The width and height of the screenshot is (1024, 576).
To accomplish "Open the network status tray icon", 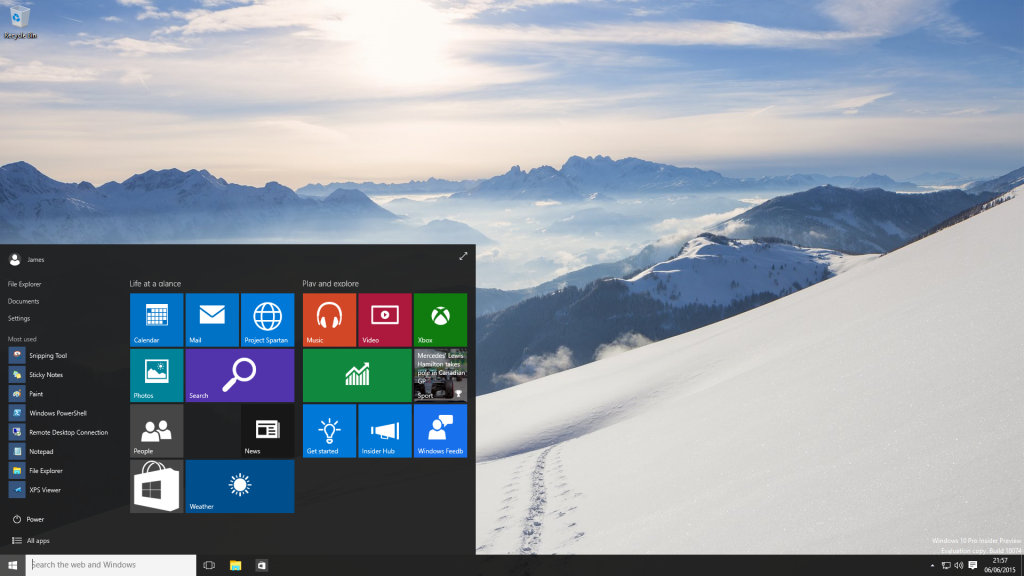I will pyautogui.click(x=946, y=566).
